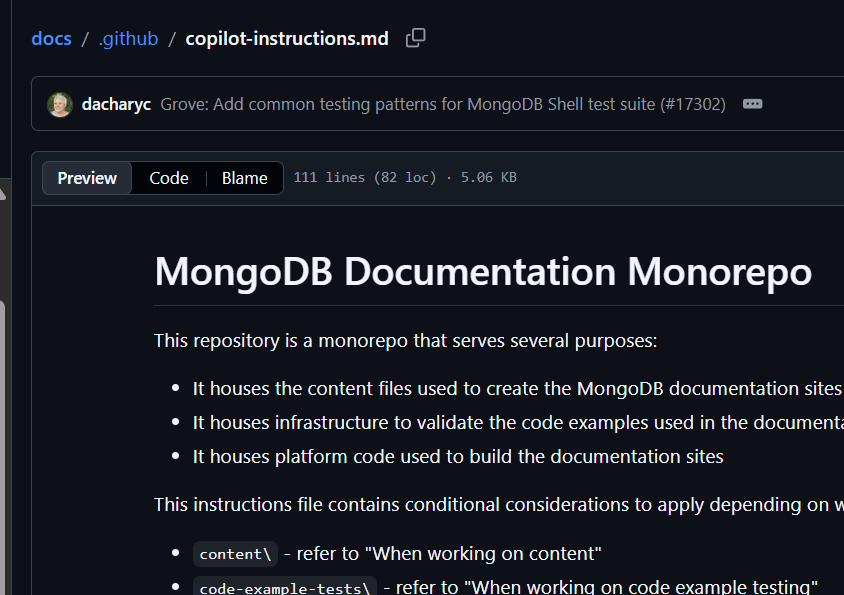Open the docs breadcrumb link

[51, 38]
